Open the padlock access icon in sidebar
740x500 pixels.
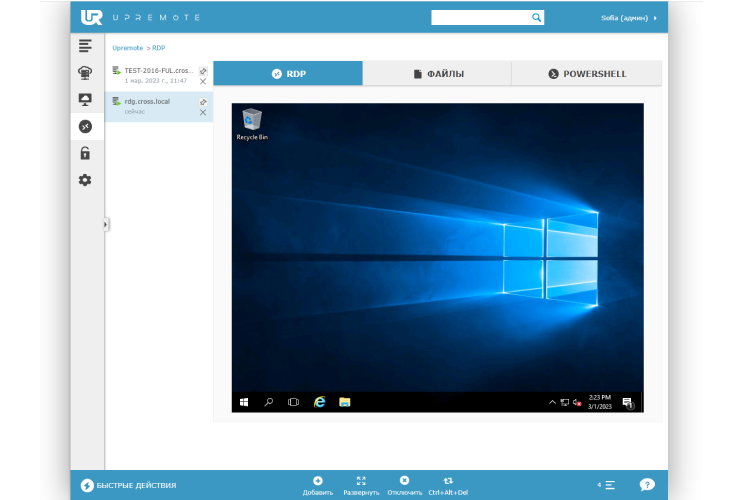[x=85, y=153]
